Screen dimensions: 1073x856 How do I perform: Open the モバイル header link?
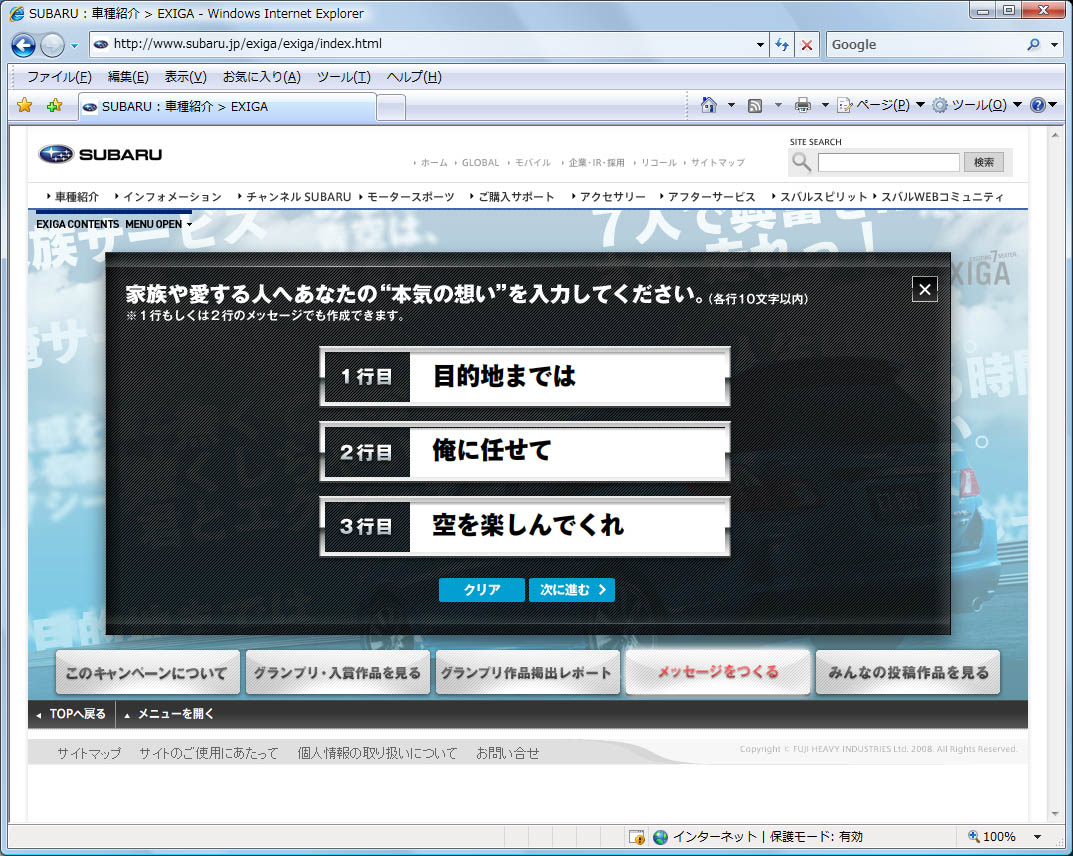[532, 163]
